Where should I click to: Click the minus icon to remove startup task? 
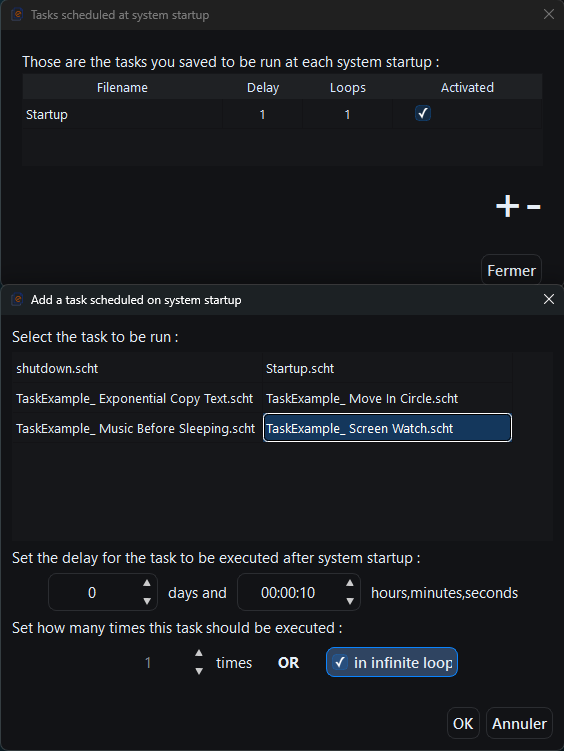click(533, 207)
